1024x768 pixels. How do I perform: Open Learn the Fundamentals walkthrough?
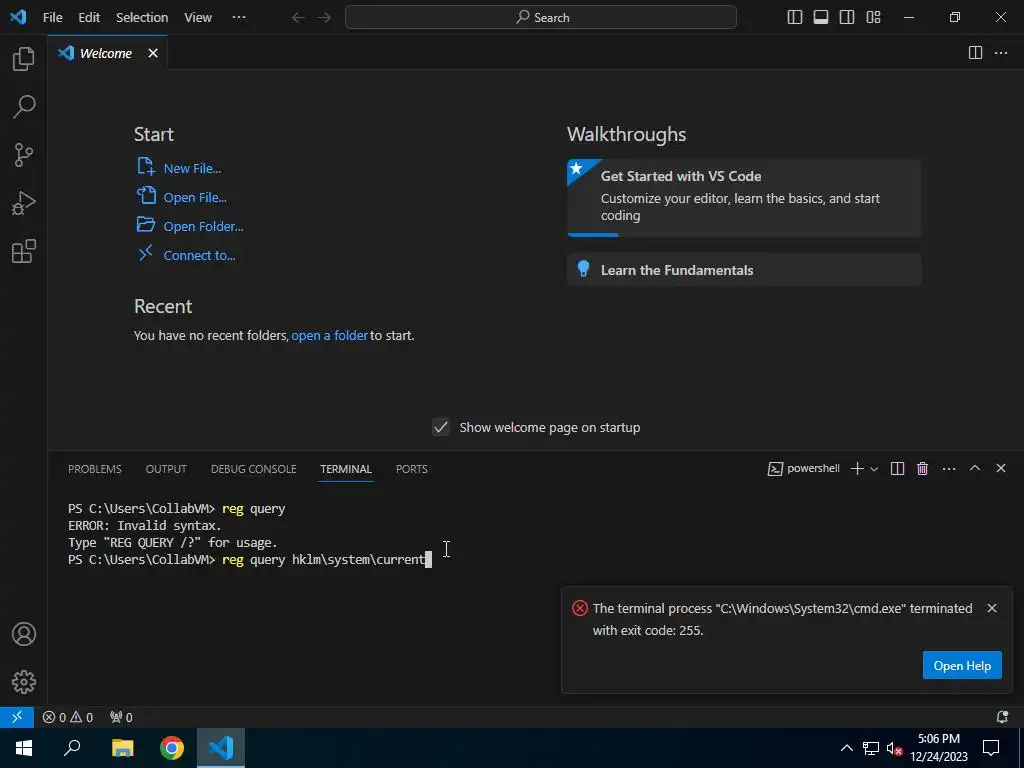(x=744, y=270)
